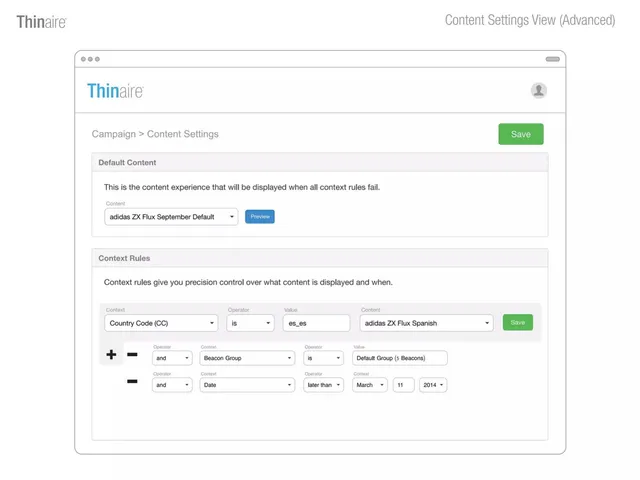Open the user profile avatar icon
Viewport: 640px width, 480px height.
(538, 90)
